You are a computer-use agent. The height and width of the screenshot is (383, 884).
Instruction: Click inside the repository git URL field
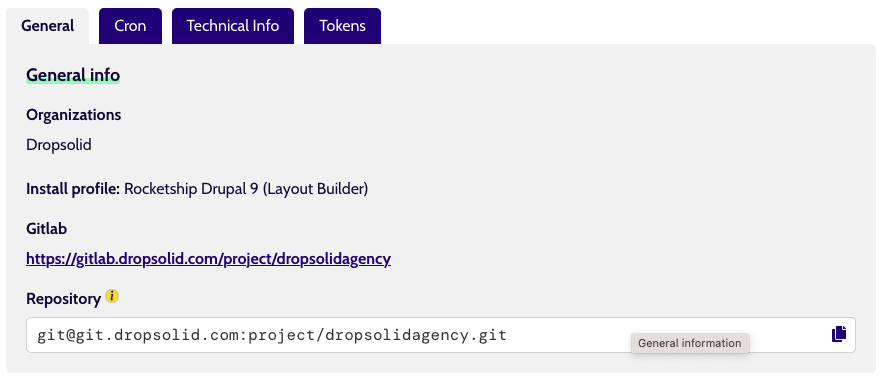[440, 335]
